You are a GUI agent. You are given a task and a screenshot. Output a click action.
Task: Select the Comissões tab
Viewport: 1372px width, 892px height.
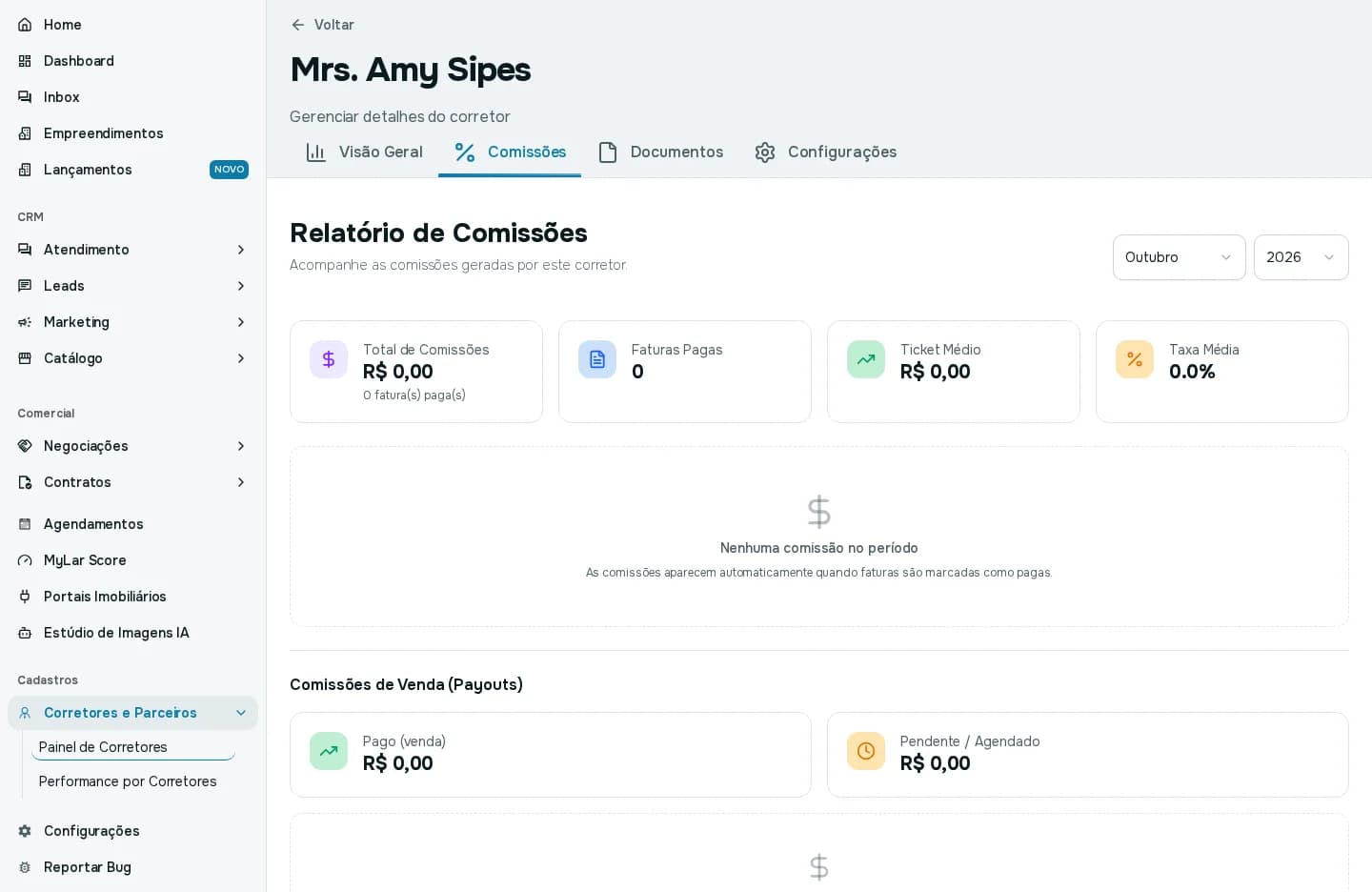pos(510,152)
